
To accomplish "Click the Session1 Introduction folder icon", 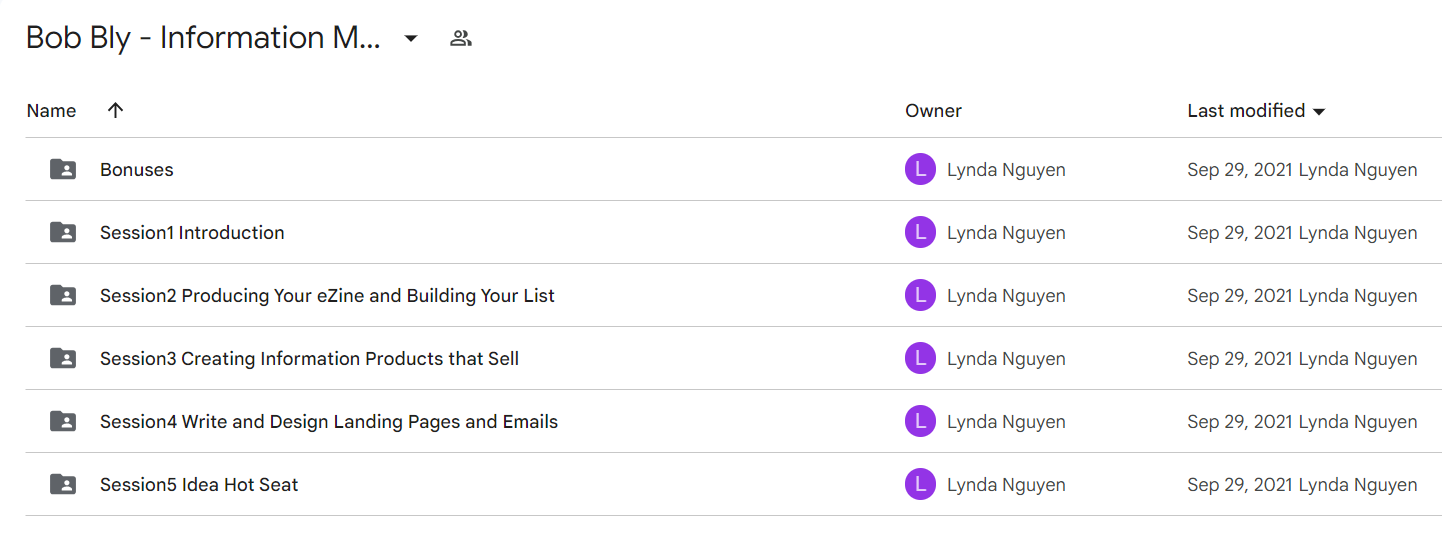I will [63, 232].
